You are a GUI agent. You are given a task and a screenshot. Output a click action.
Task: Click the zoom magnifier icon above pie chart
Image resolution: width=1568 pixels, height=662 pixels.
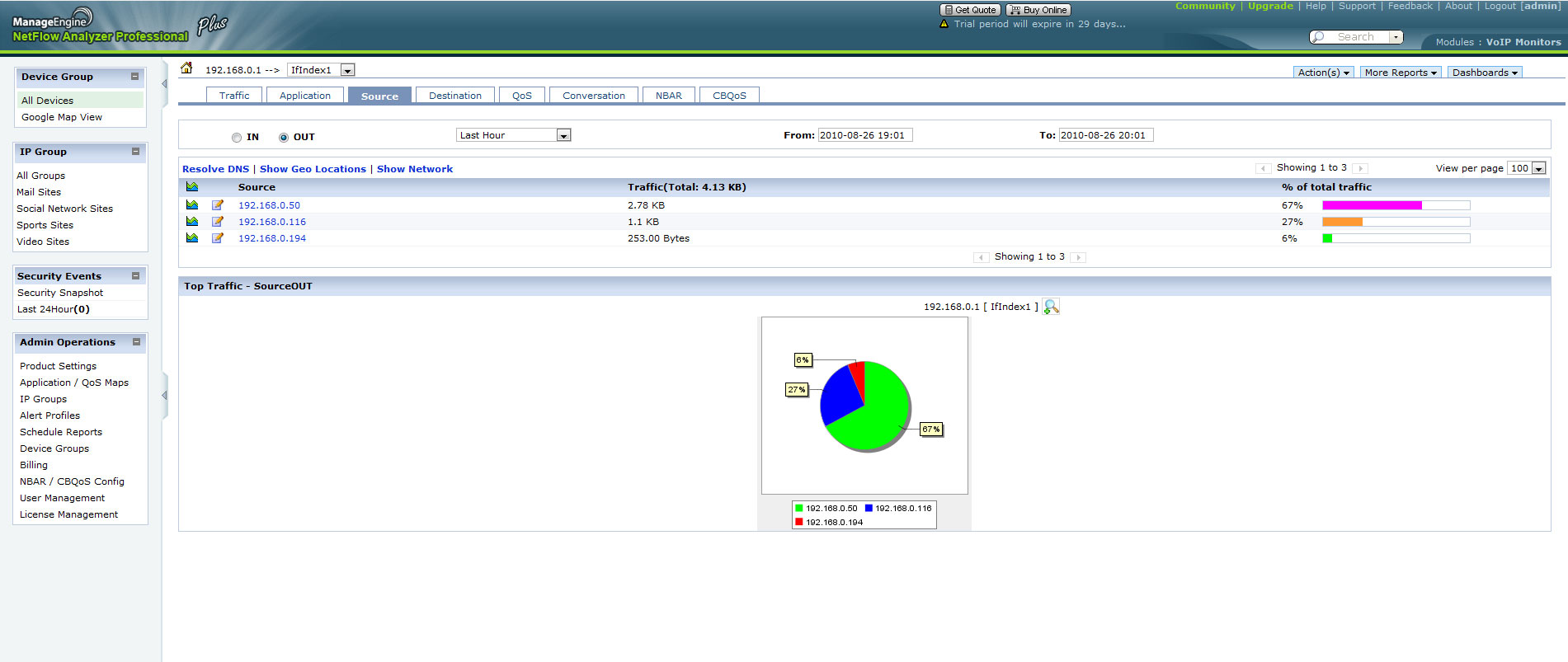tap(1051, 307)
